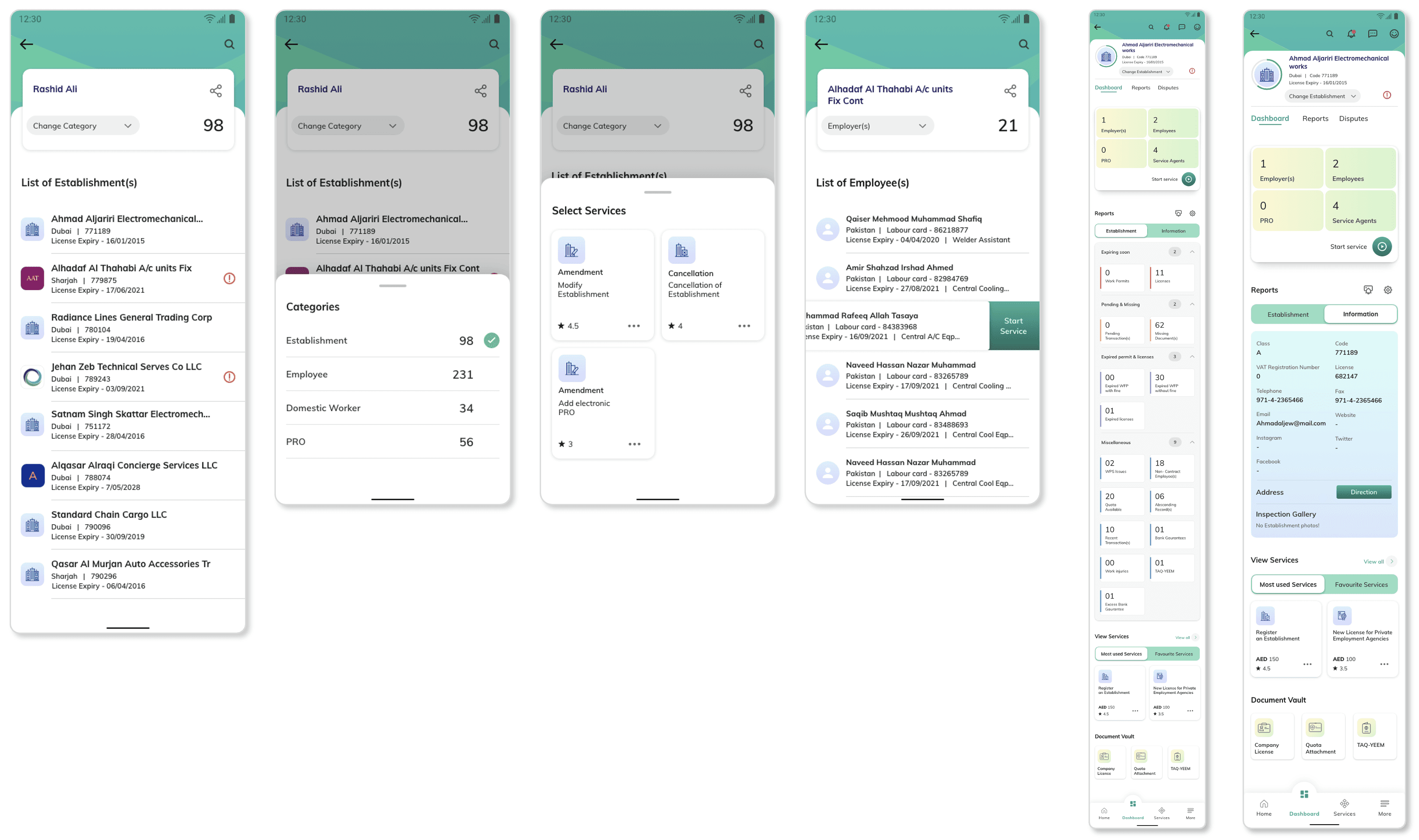
Task: Open search in the large dashboard header
Action: (x=1330, y=34)
